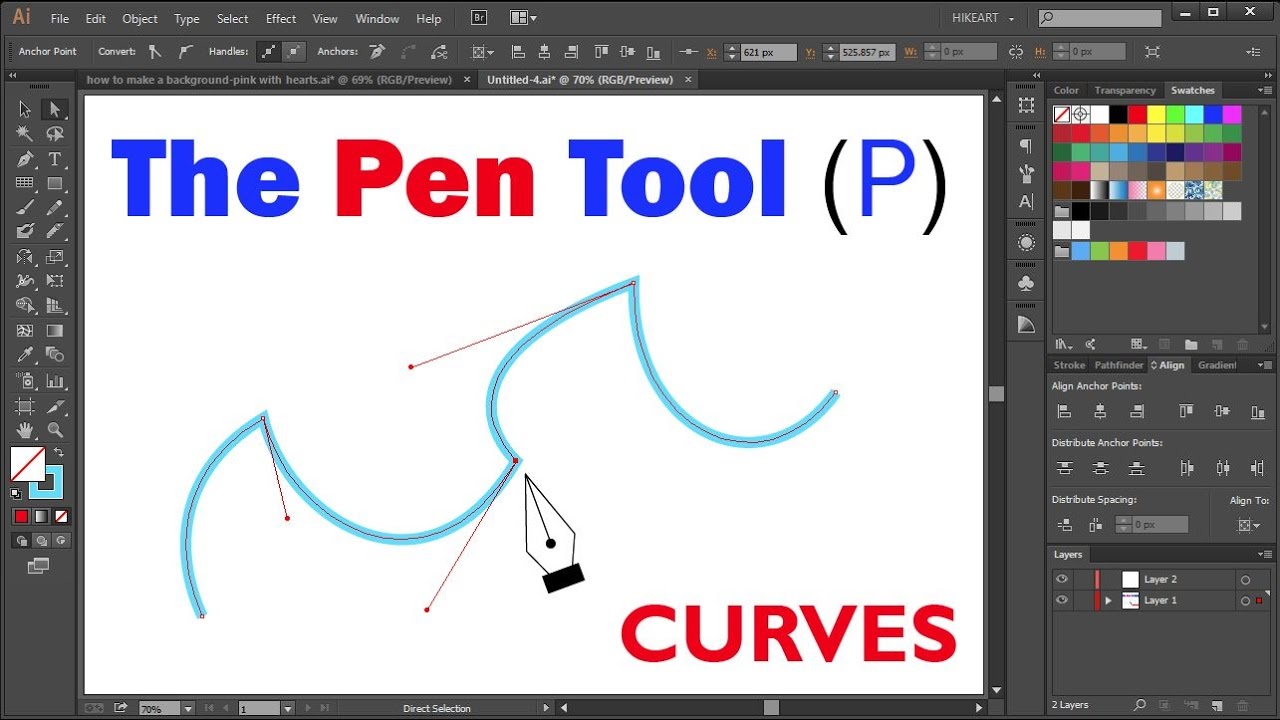Select the Magic Wand tool
This screenshot has height=720, width=1280.
pyautogui.click(x=25, y=134)
